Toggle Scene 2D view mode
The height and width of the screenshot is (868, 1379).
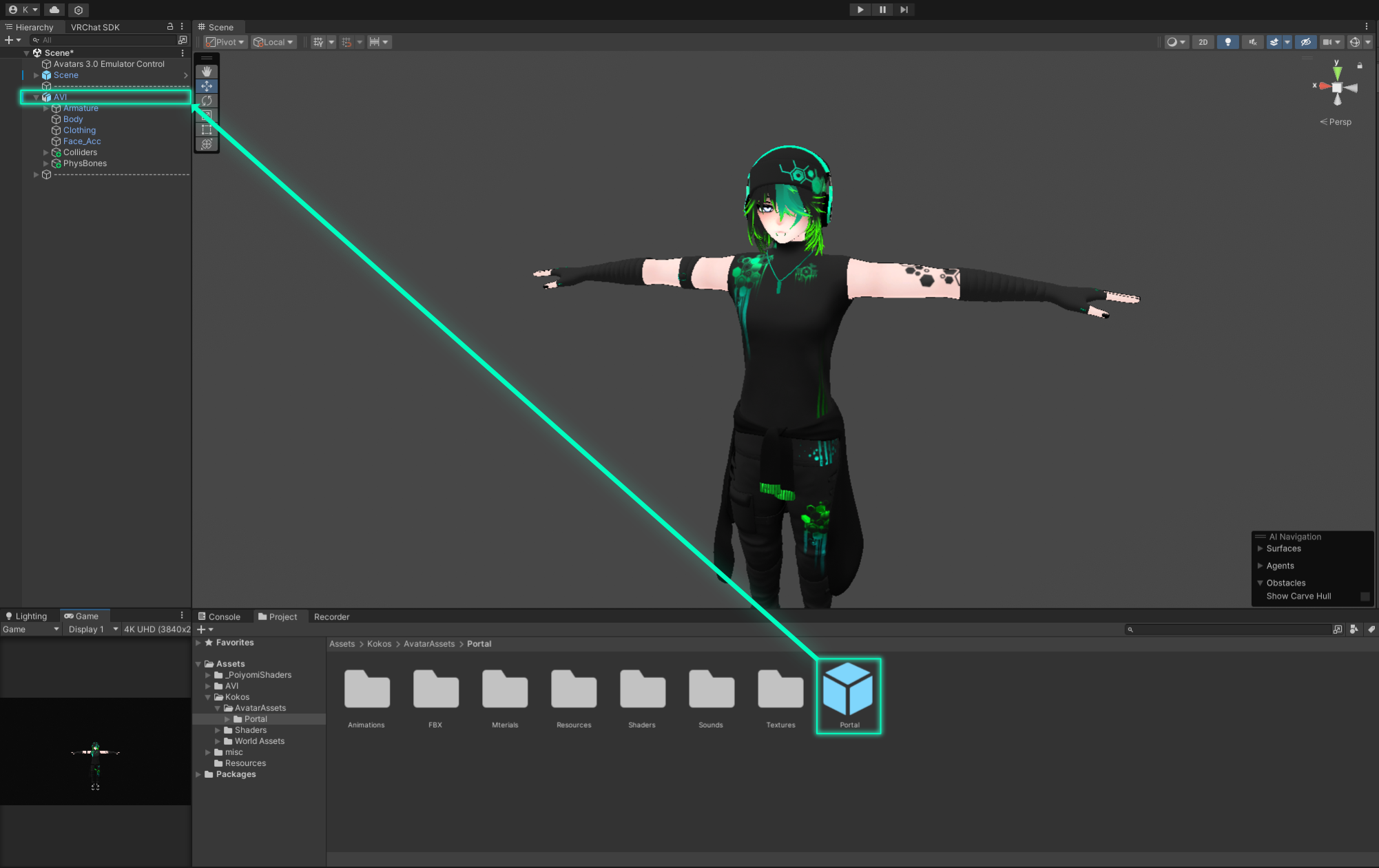[x=1203, y=42]
